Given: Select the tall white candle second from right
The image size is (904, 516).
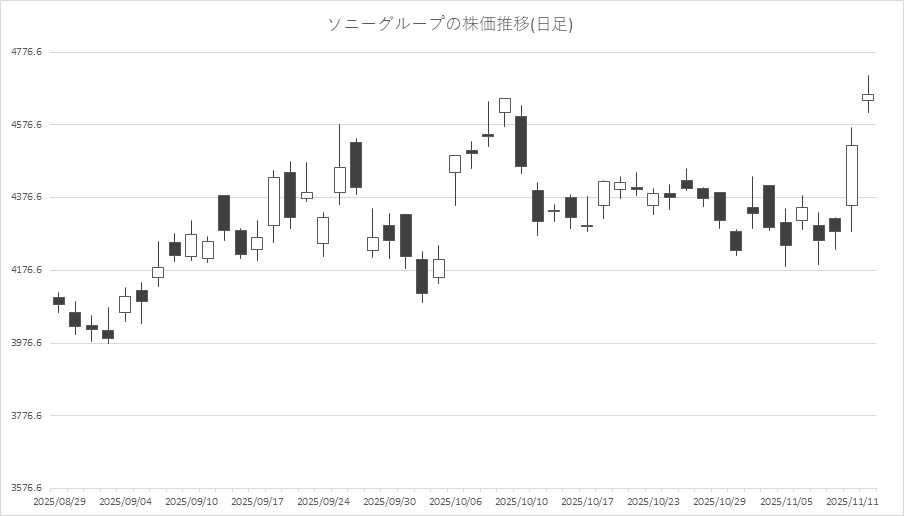Looking at the screenshot, I should tap(852, 175).
